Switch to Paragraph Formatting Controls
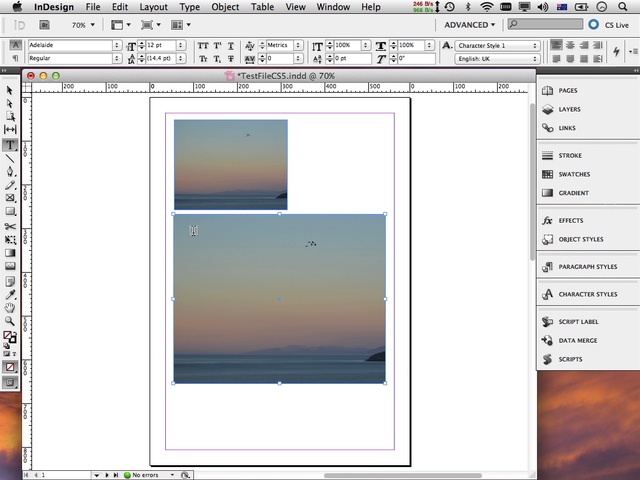Viewport: 640px width, 480px height. [15, 58]
